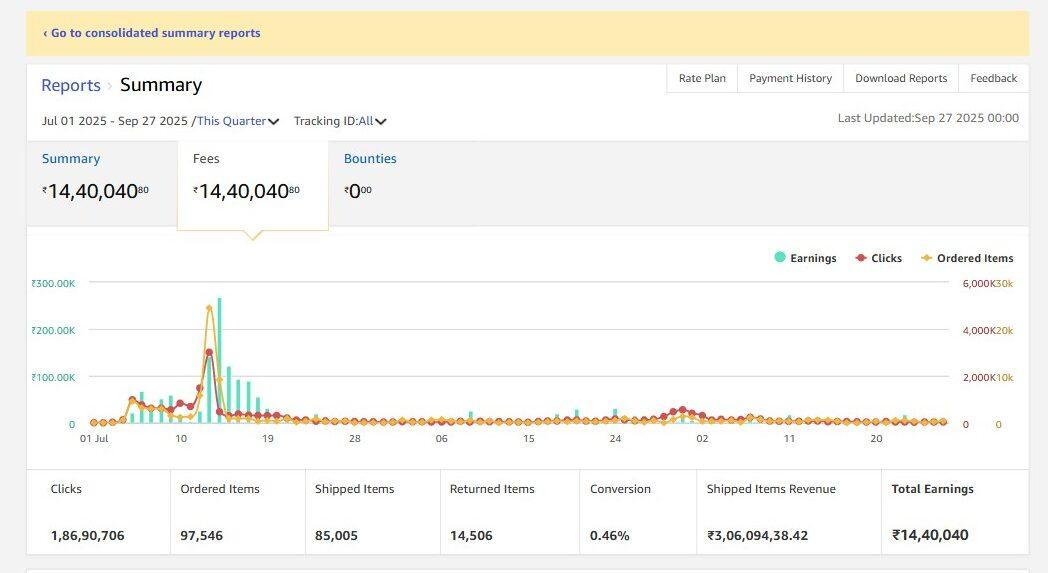Click the Download Reports button
The height and width of the screenshot is (573, 1048).
[x=901, y=78]
